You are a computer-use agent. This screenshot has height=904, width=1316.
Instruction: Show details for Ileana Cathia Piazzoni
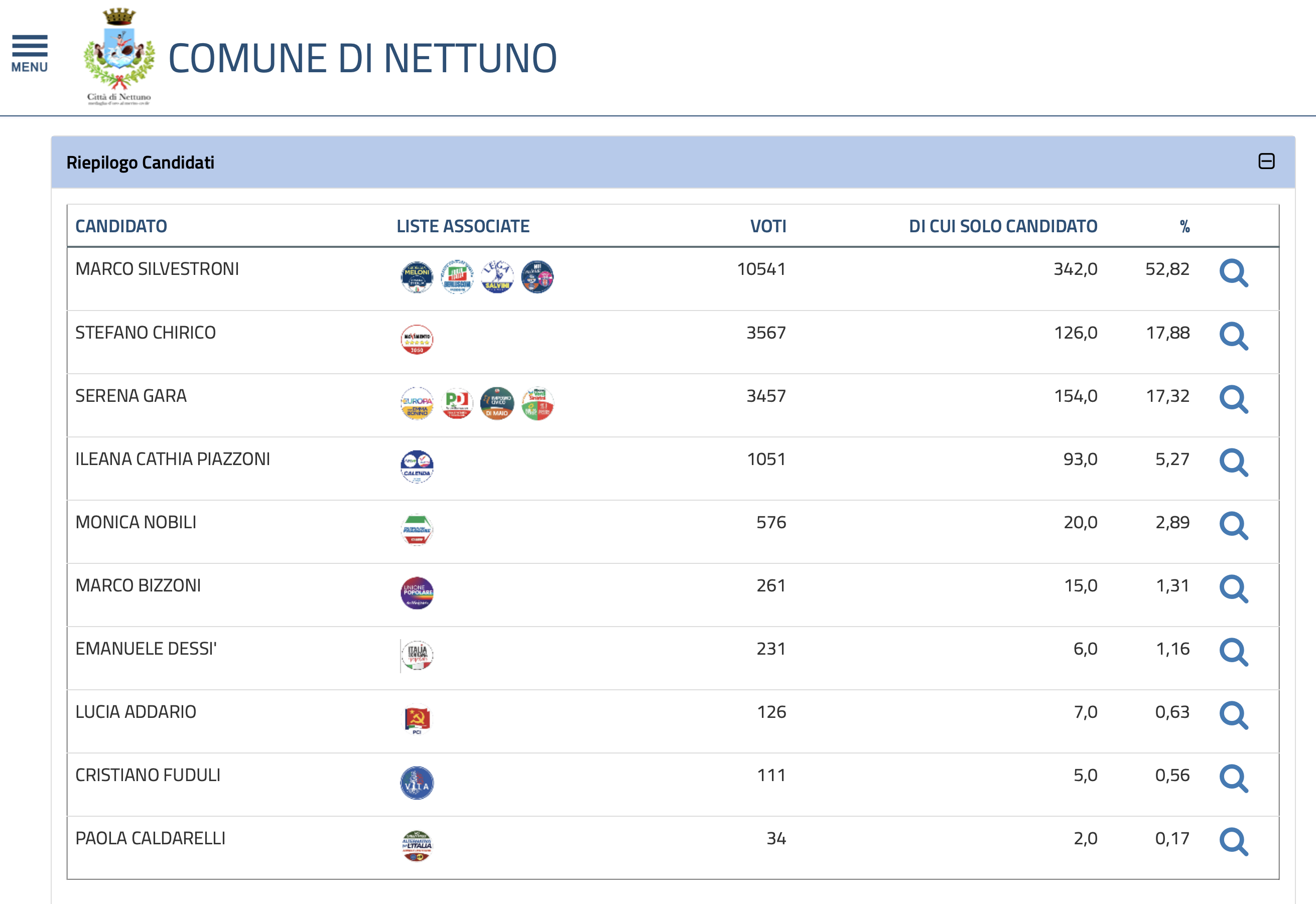(1233, 463)
